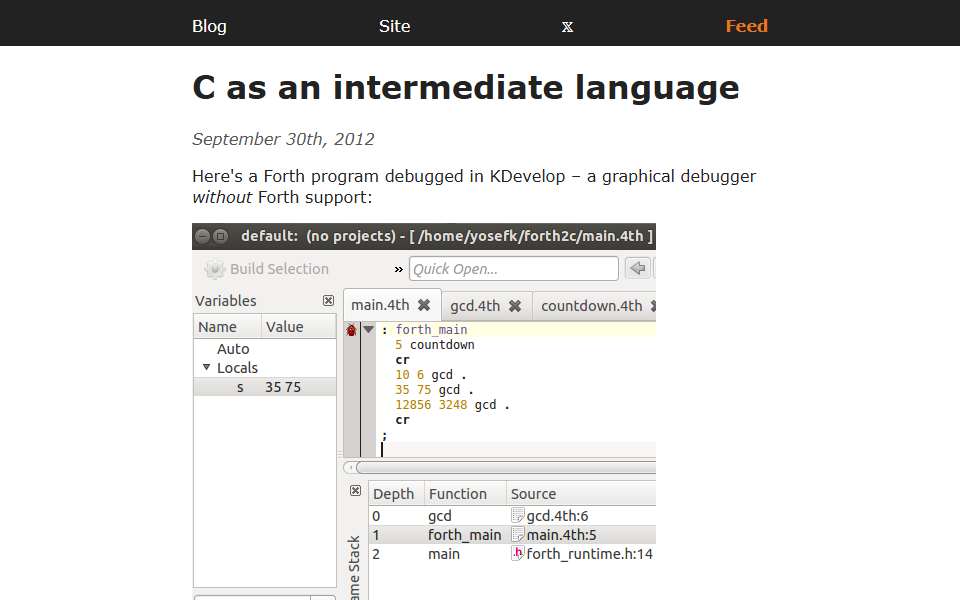The image size is (960, 600).
Task: Select the Locals tree item label
Action: tap(238, 368)
